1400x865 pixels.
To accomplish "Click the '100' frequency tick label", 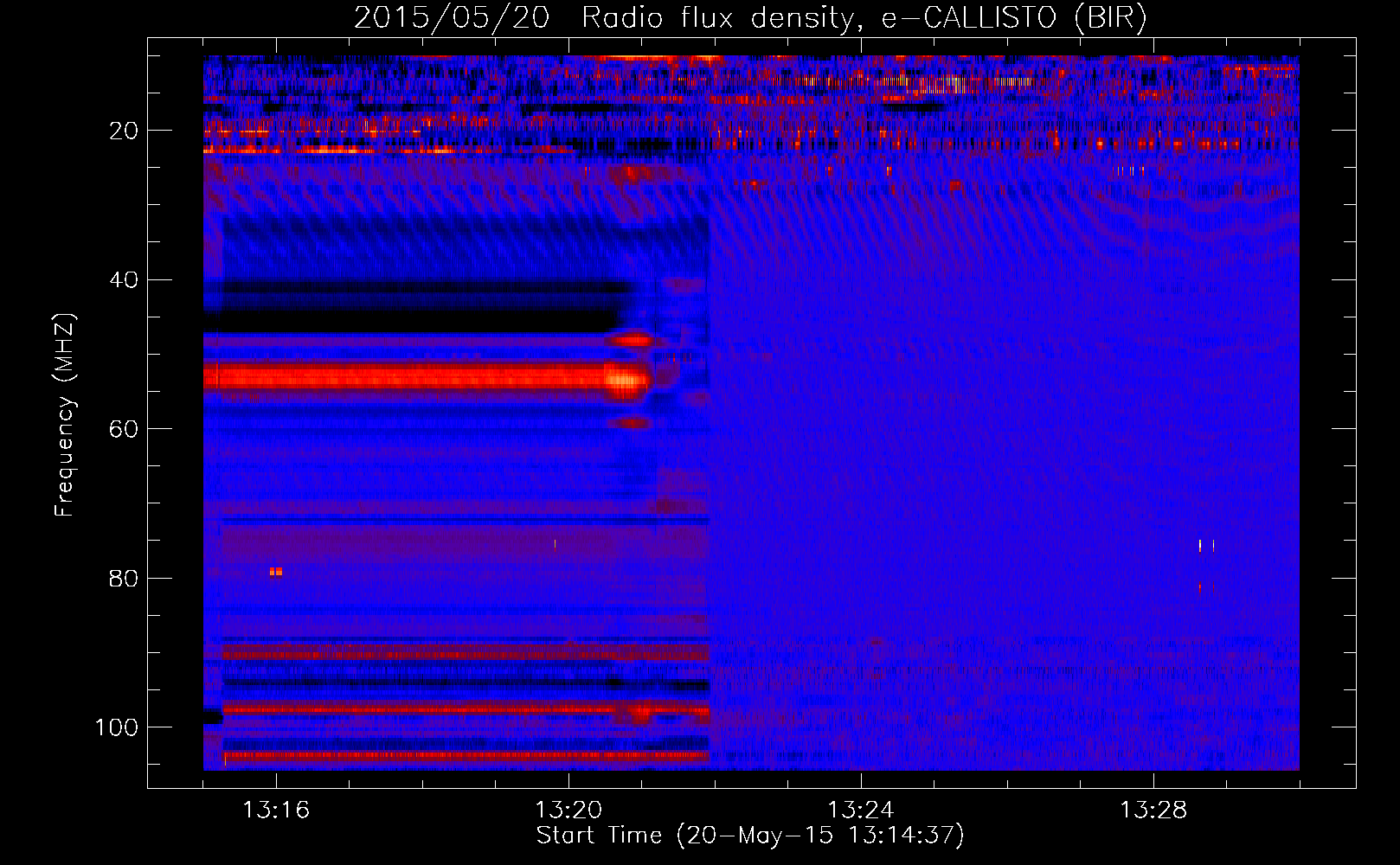I will (117, 727).
